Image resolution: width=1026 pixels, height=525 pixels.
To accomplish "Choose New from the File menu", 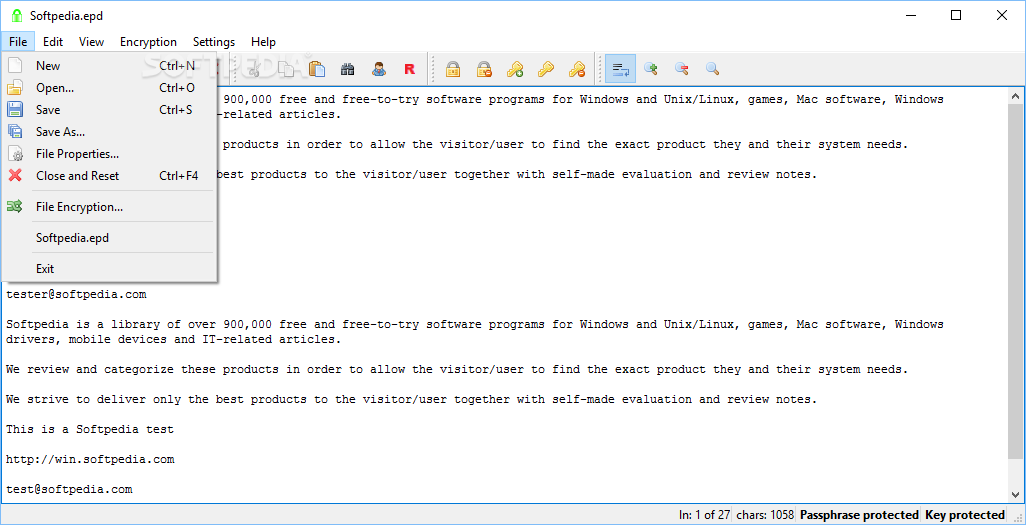I will coord(109,65).
